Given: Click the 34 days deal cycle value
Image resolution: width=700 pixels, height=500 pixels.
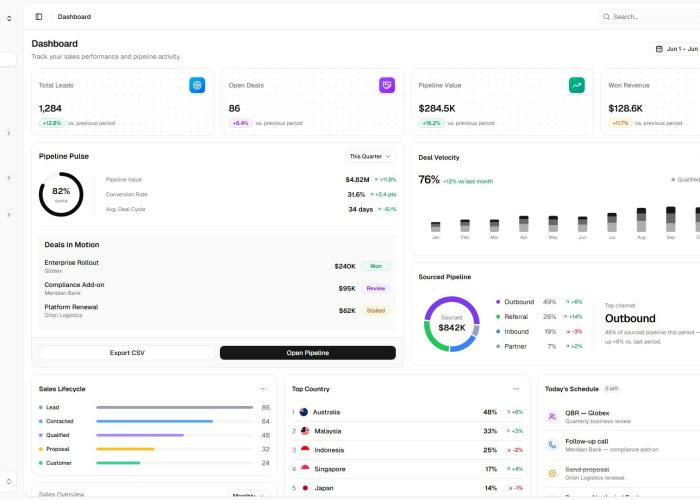Looking at the screenshot, I should click(360, 209).
